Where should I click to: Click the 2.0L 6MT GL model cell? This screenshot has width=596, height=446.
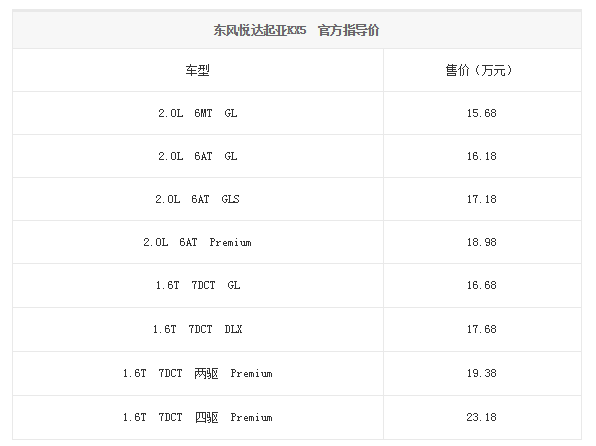[198, 113]
